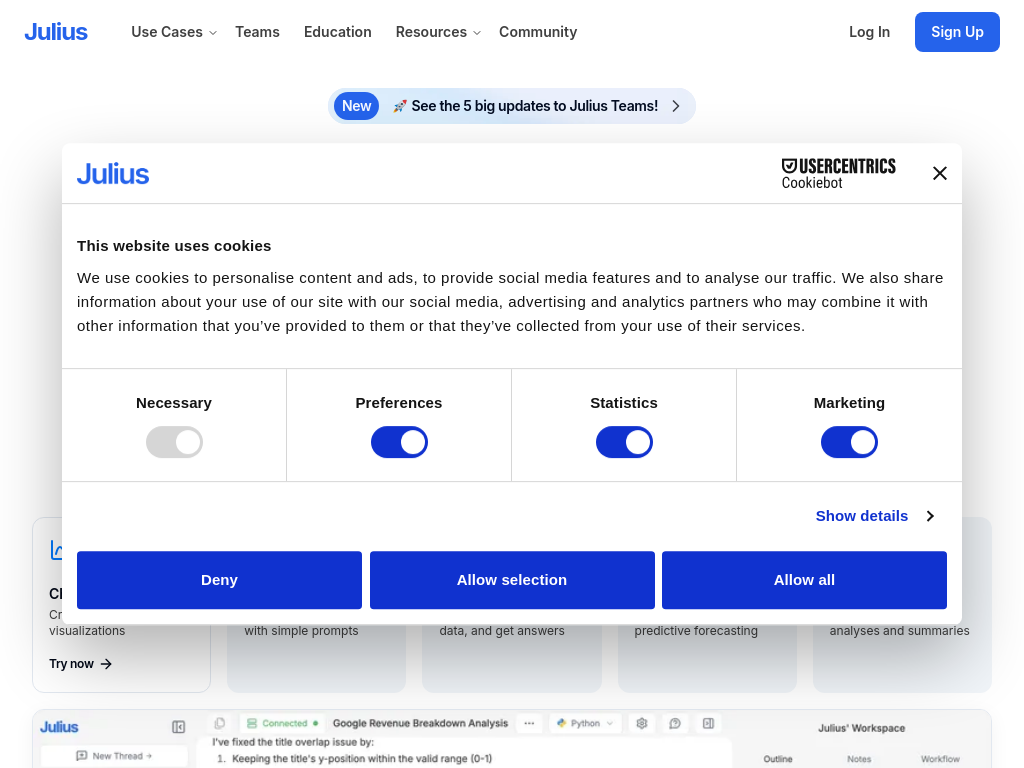Close the cookie dialog with X
The width and height of the screenshot is (1024, 768).
[940, 173]
